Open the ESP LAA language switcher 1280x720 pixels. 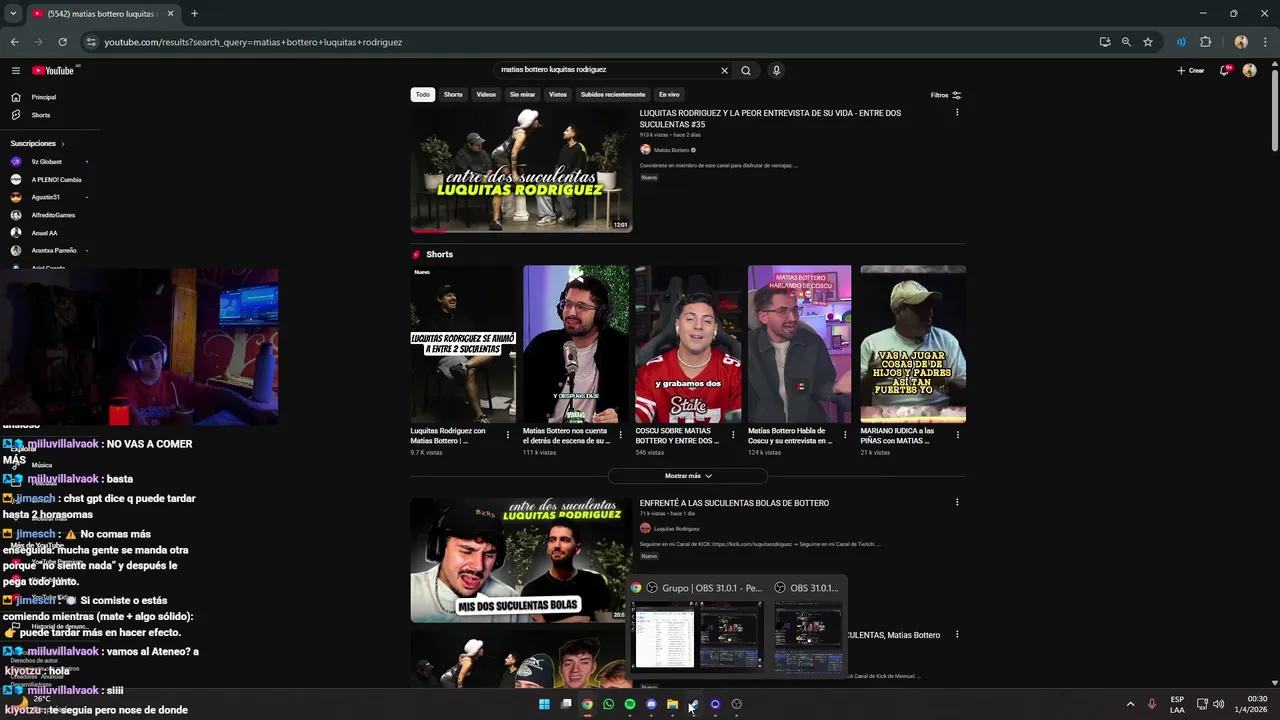1177,704
